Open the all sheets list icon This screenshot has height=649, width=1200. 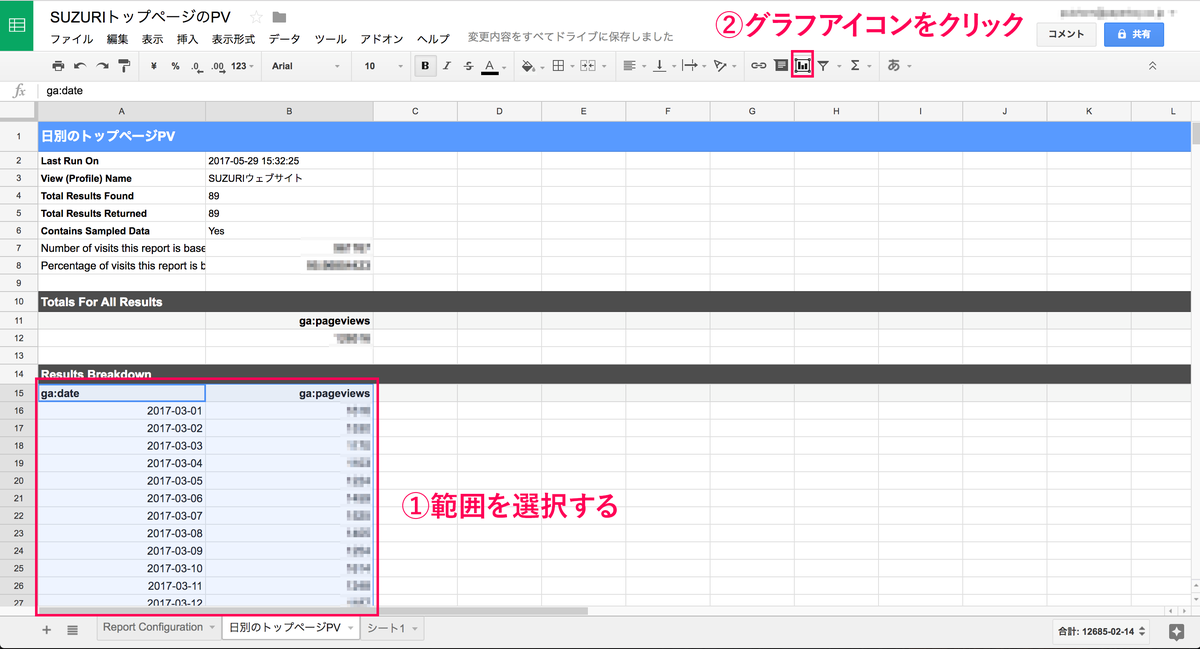click(x=73, y=630)
